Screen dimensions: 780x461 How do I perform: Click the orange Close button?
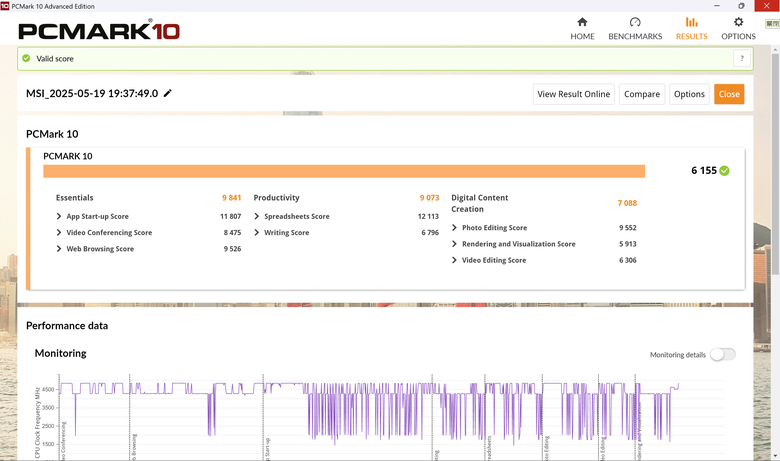[x=729, y=94]
